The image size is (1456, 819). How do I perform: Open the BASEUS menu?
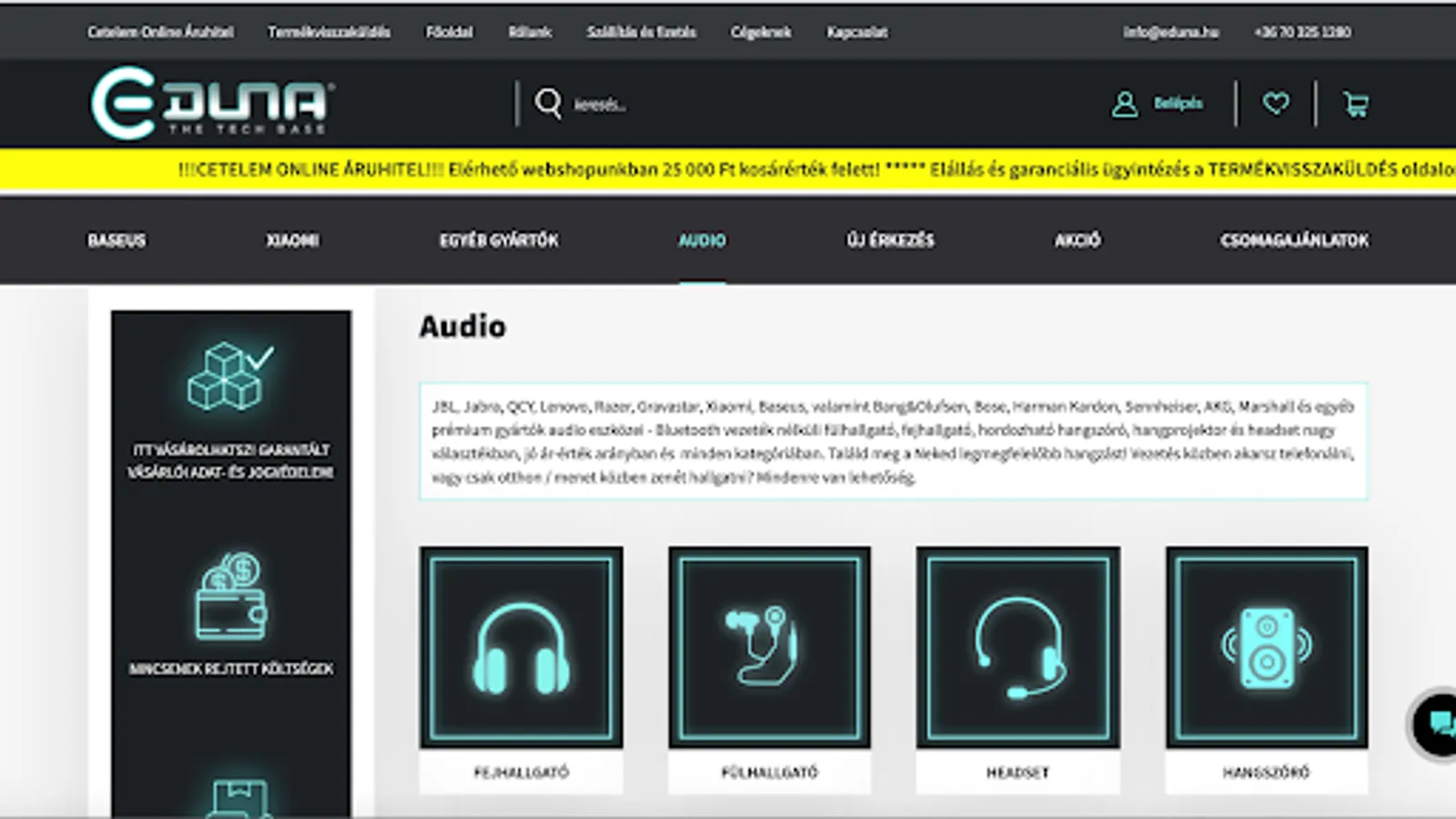pyautogui.click(x=116, y=240)
